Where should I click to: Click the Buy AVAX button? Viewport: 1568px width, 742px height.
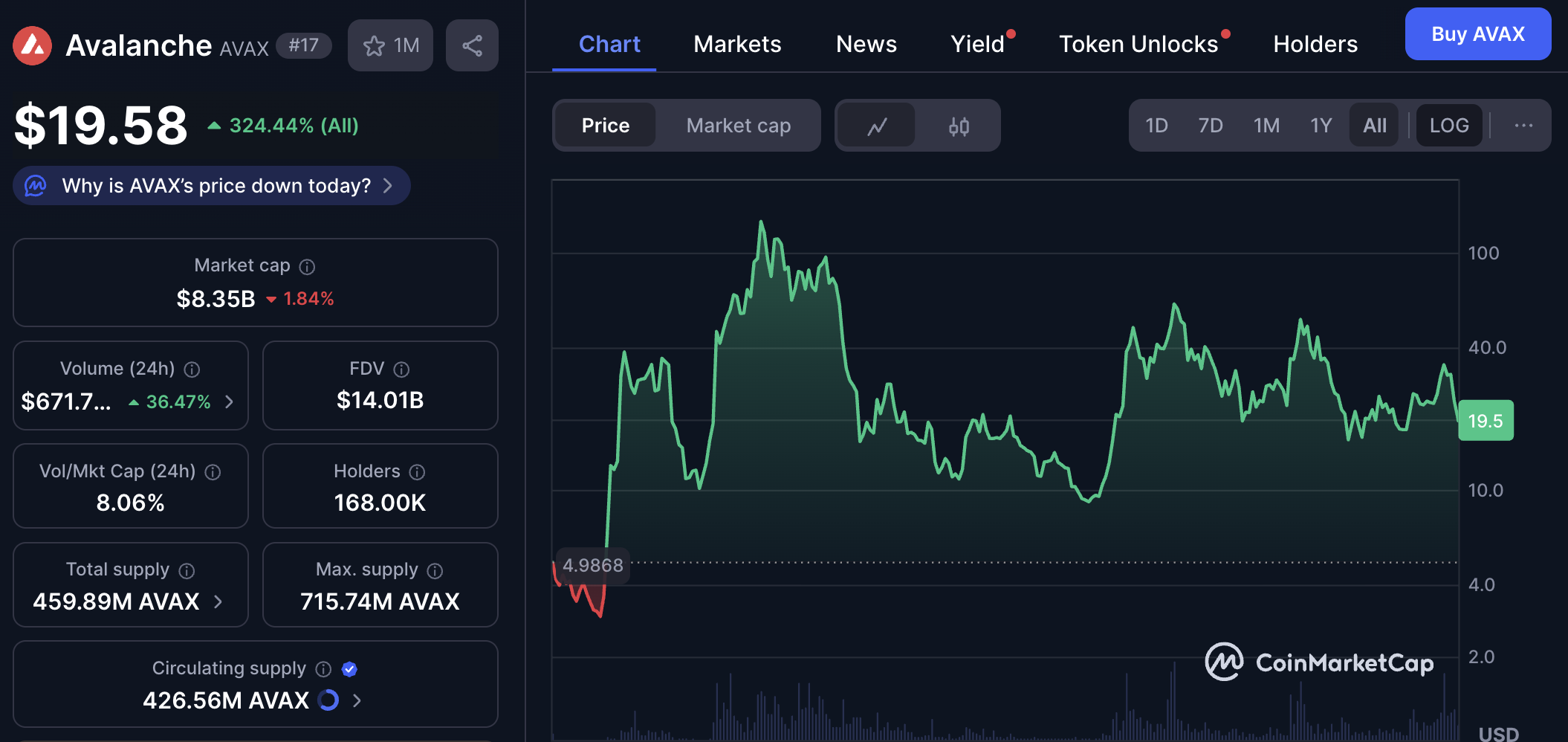1477,34
